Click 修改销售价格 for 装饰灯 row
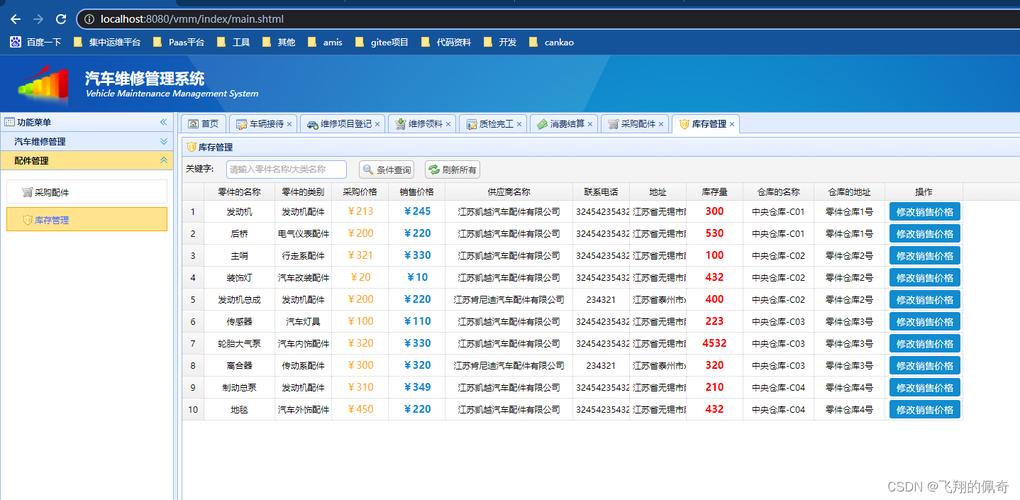1020x500 pixels. (924, 278)
